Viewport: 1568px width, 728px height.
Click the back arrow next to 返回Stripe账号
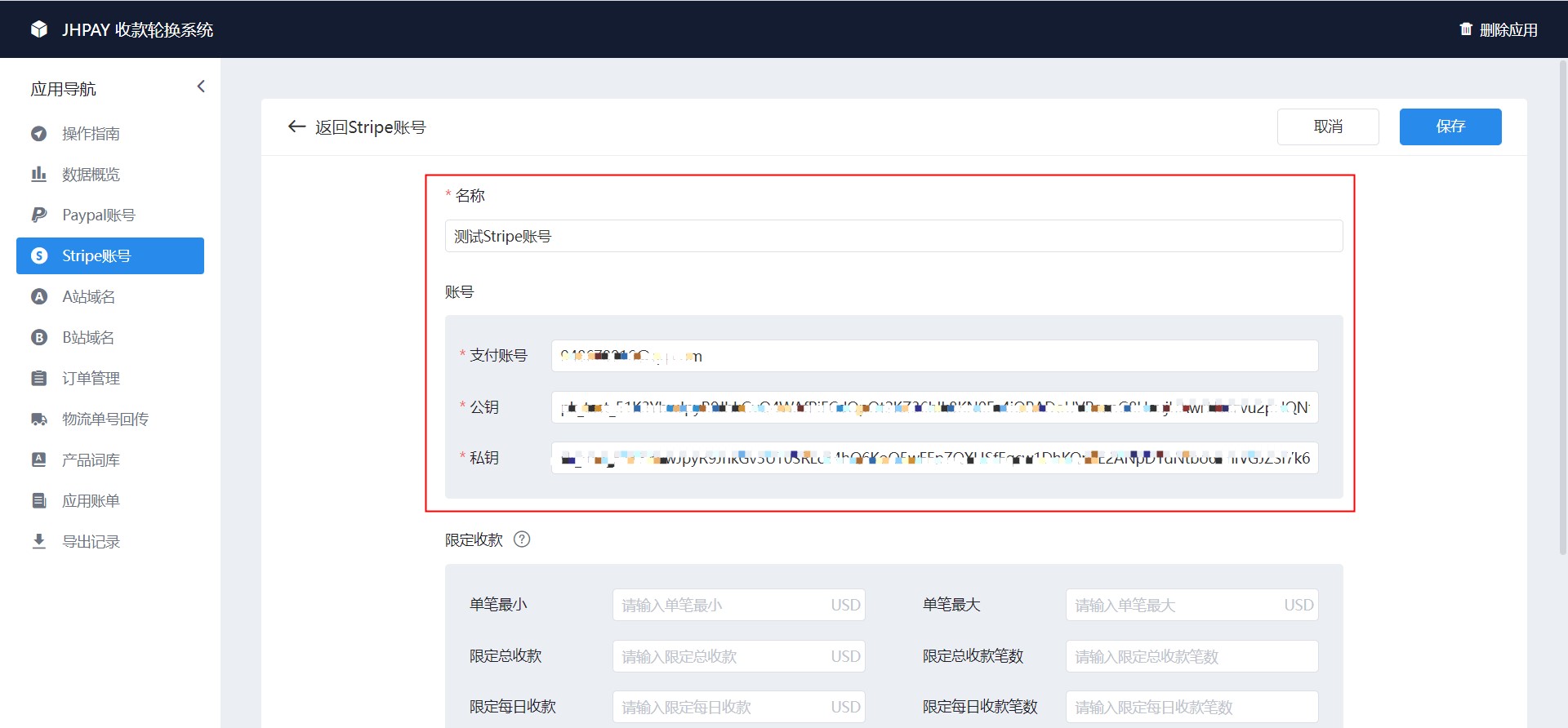click(296, 127)
